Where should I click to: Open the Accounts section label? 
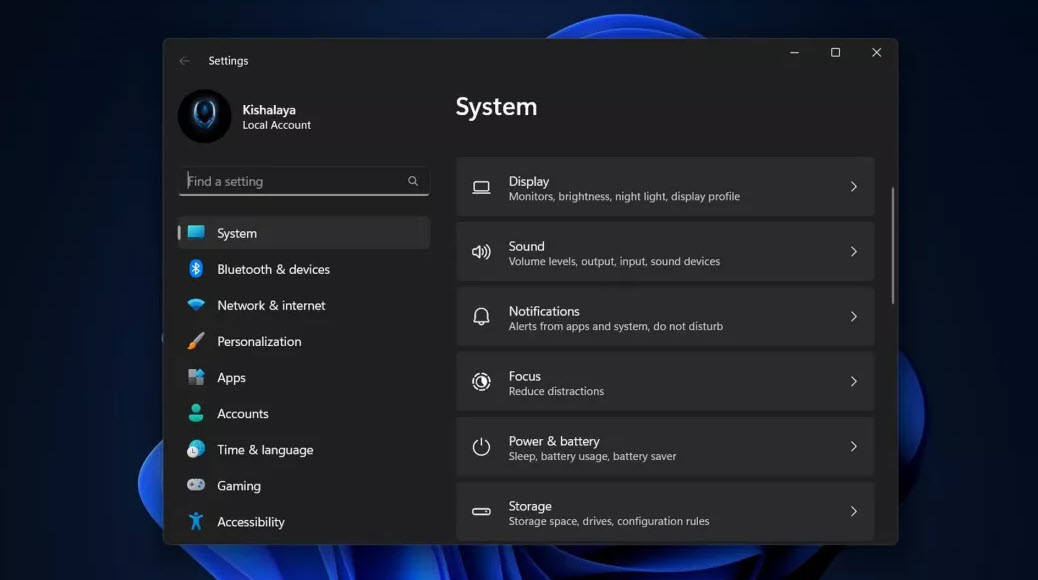243,413
